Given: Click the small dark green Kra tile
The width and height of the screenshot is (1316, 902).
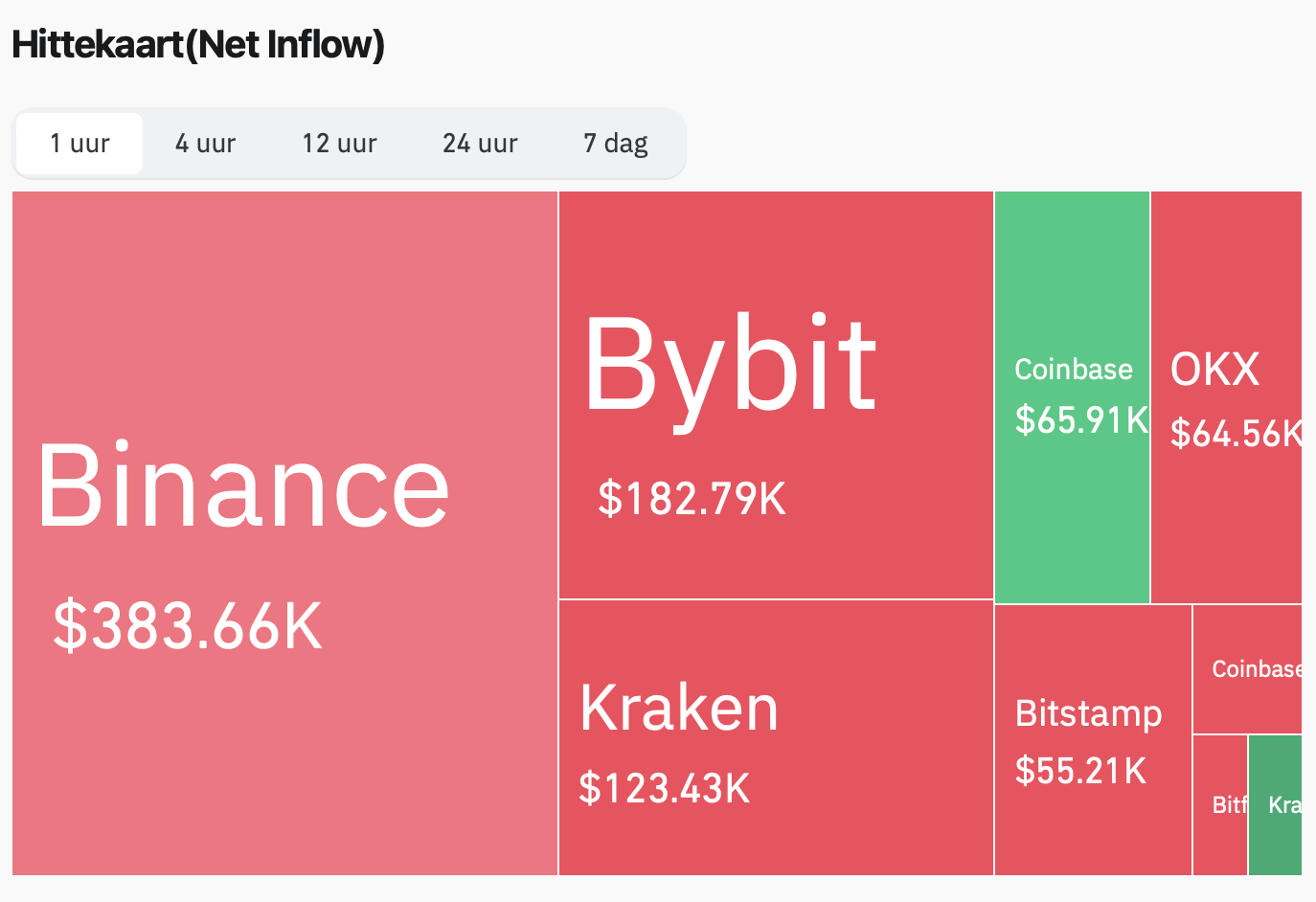Looking at the screenshot, I should 1276,804.
